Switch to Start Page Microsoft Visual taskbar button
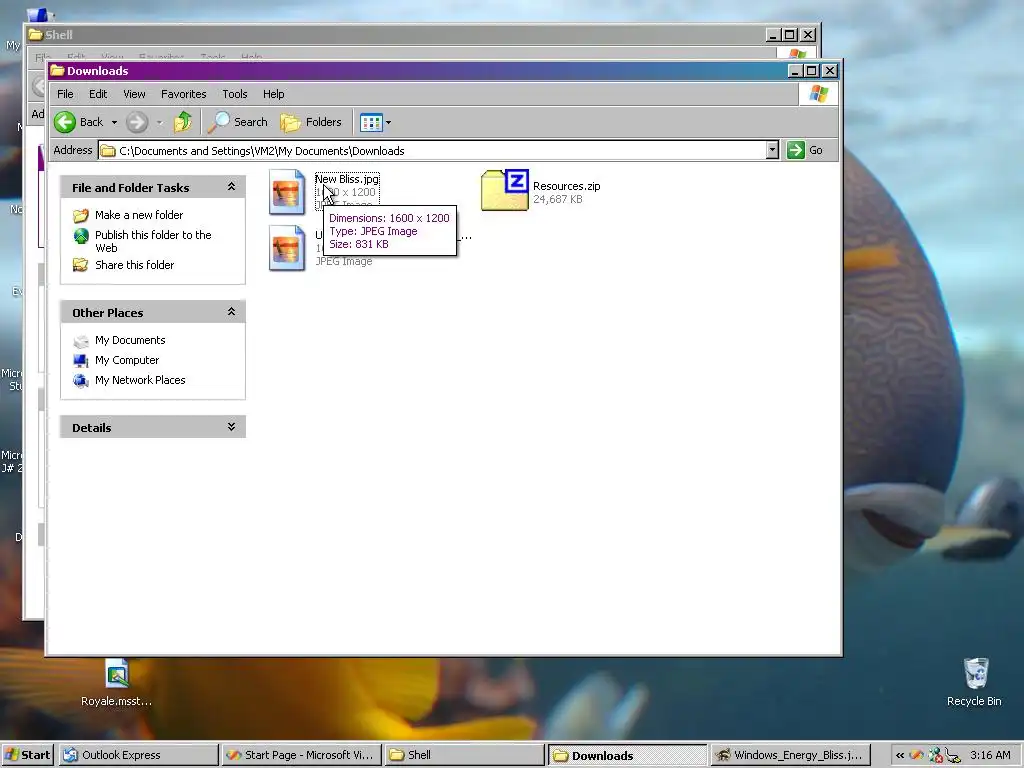This screenshot has height=768, width=1024. [x=302, y=755]
